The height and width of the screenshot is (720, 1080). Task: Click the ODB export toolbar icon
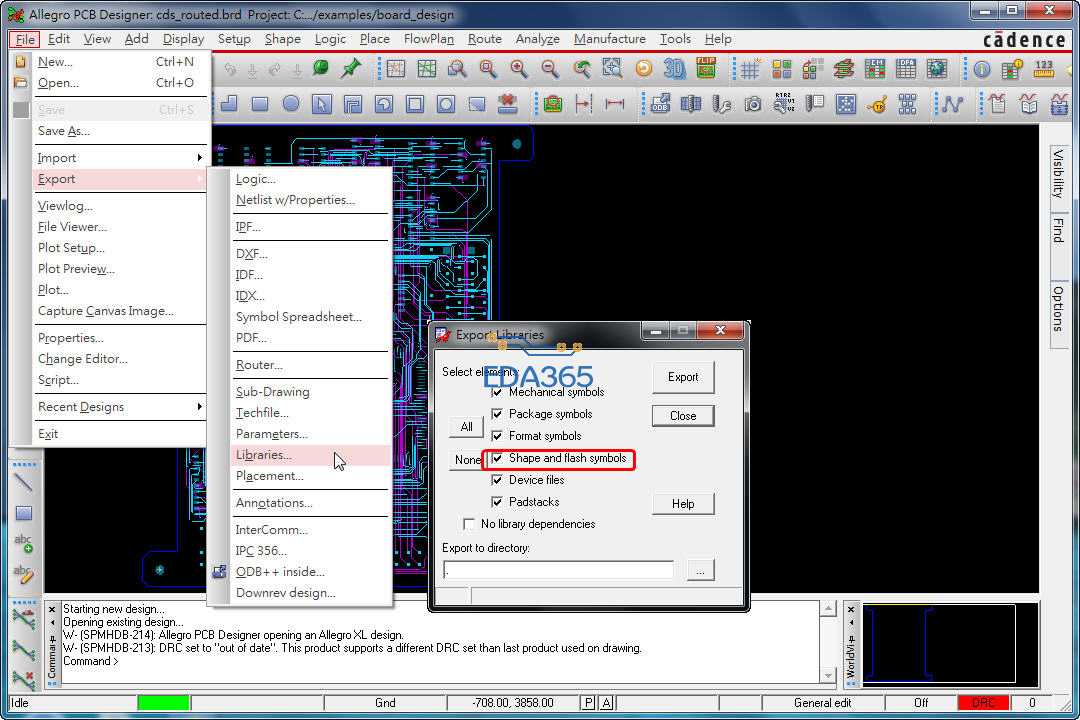coord(660,104)
